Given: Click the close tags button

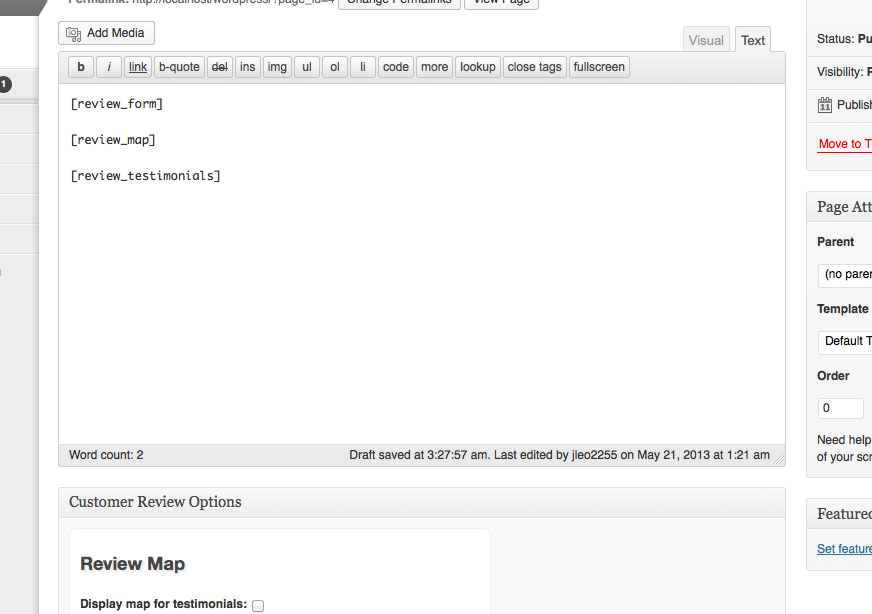Looking at the screenshot, I should coord(534,67).
